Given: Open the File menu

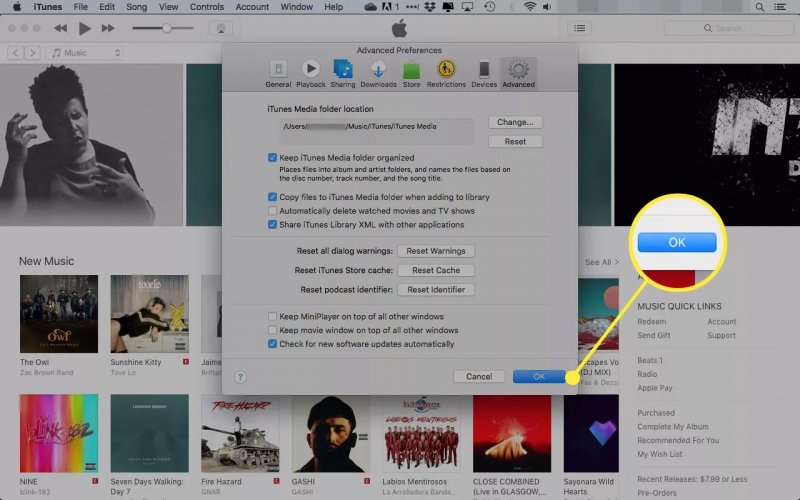Looking at the screenshot, I should 81,7.
